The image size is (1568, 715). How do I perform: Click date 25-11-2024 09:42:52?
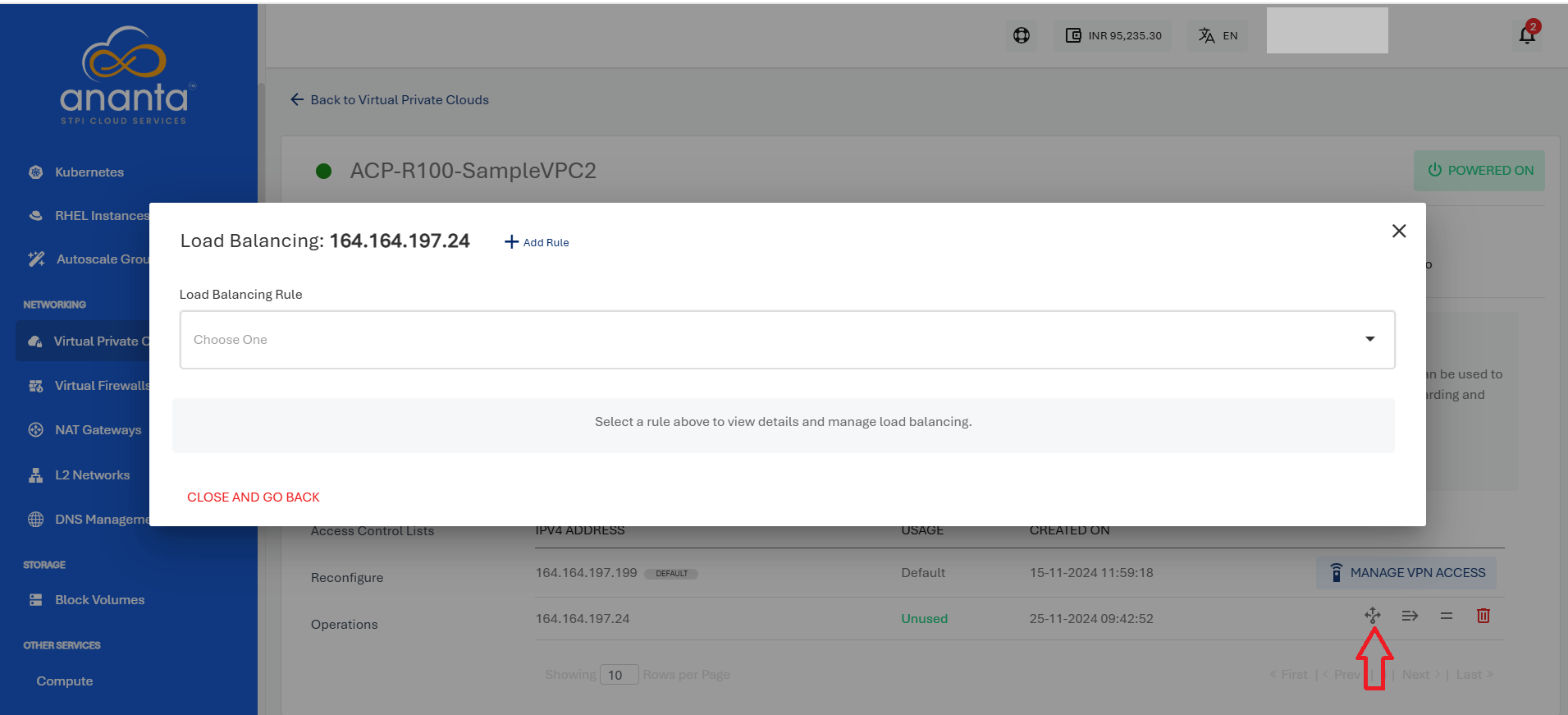pos(1091,619)
